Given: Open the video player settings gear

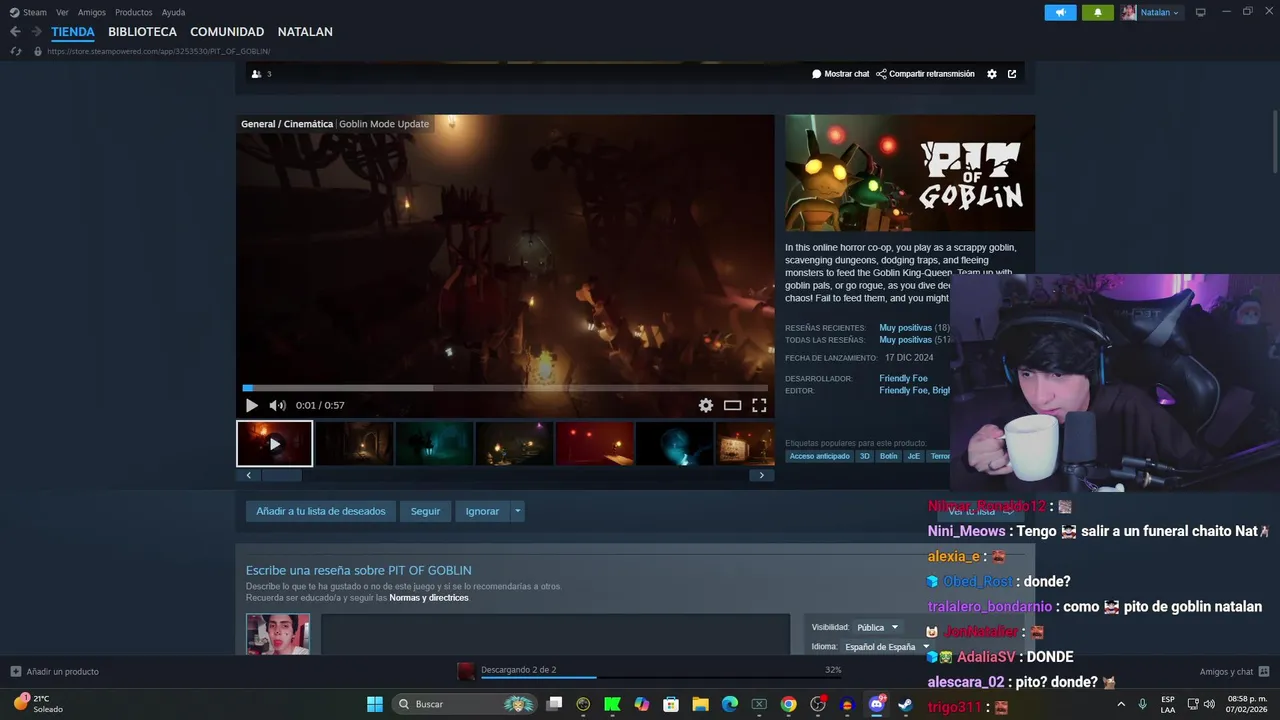Looking at the screenshot, I should click(706, 405).
